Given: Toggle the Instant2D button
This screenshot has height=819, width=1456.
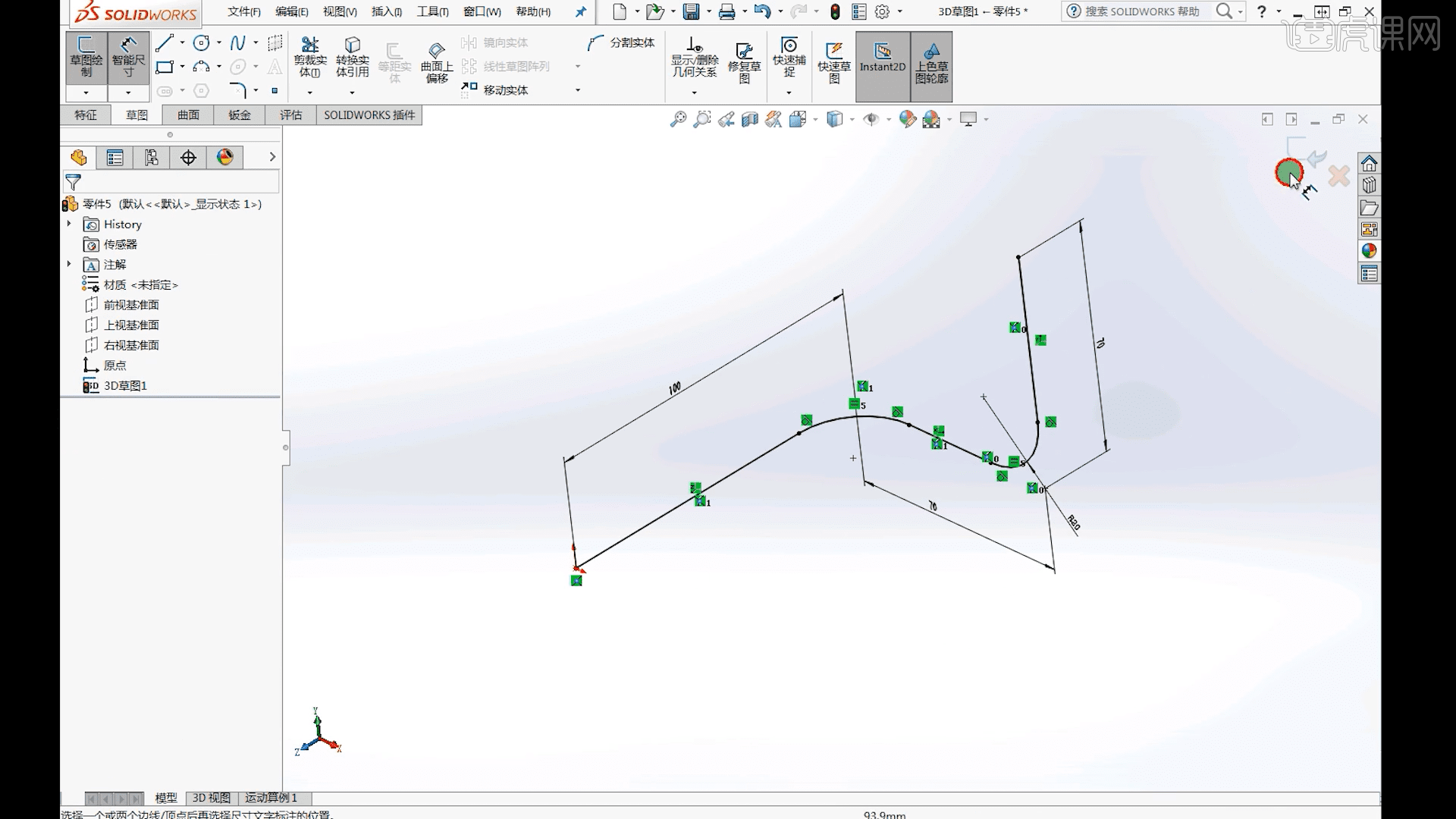Looking at the screenshot, I should click(x=882, y=58).
